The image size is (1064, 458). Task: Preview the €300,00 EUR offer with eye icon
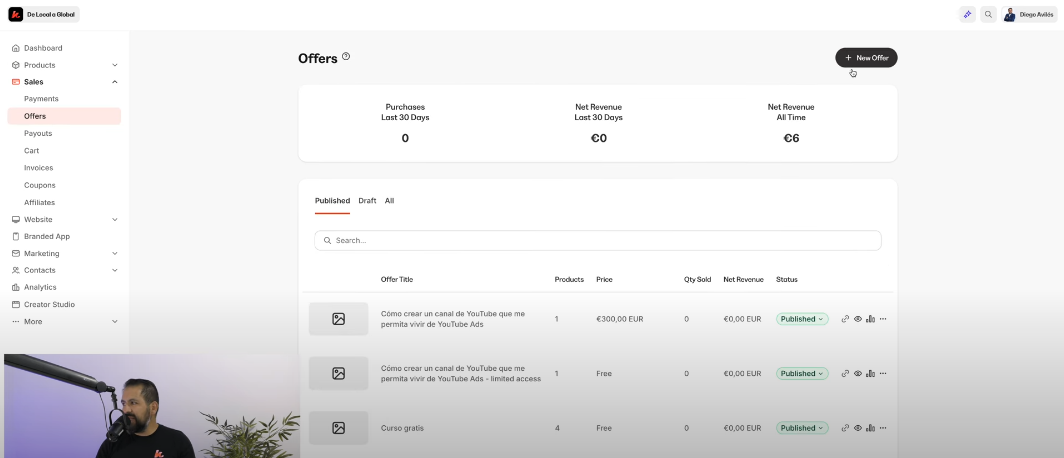(858, 319)
